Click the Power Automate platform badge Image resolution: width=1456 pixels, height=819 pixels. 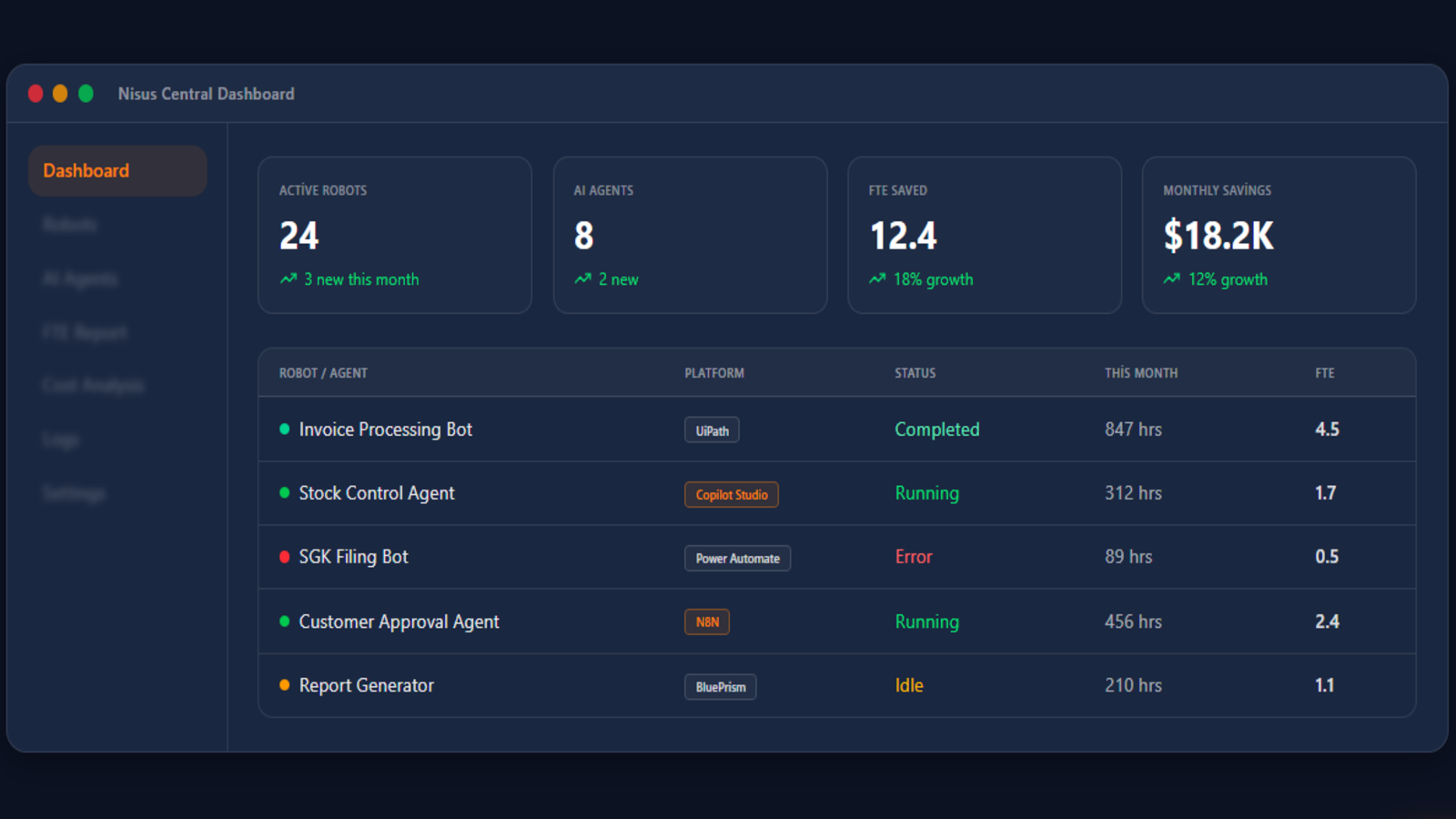[737, 558]
